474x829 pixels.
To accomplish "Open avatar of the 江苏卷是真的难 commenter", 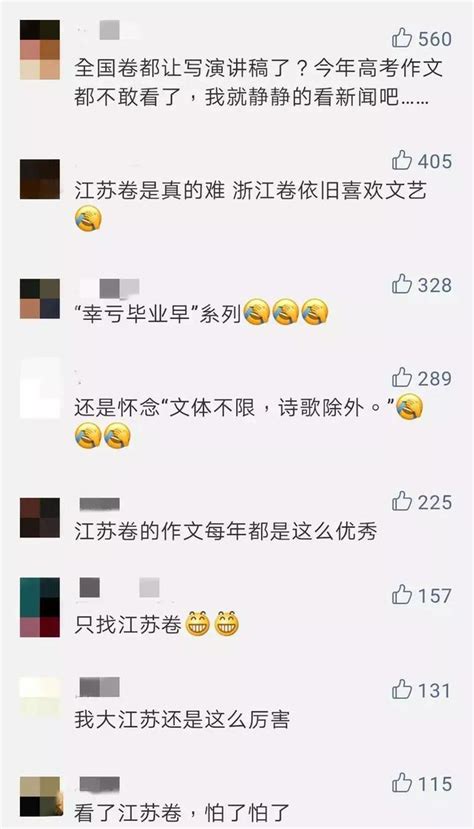I will pyautogui.click(x=40, y=179).
